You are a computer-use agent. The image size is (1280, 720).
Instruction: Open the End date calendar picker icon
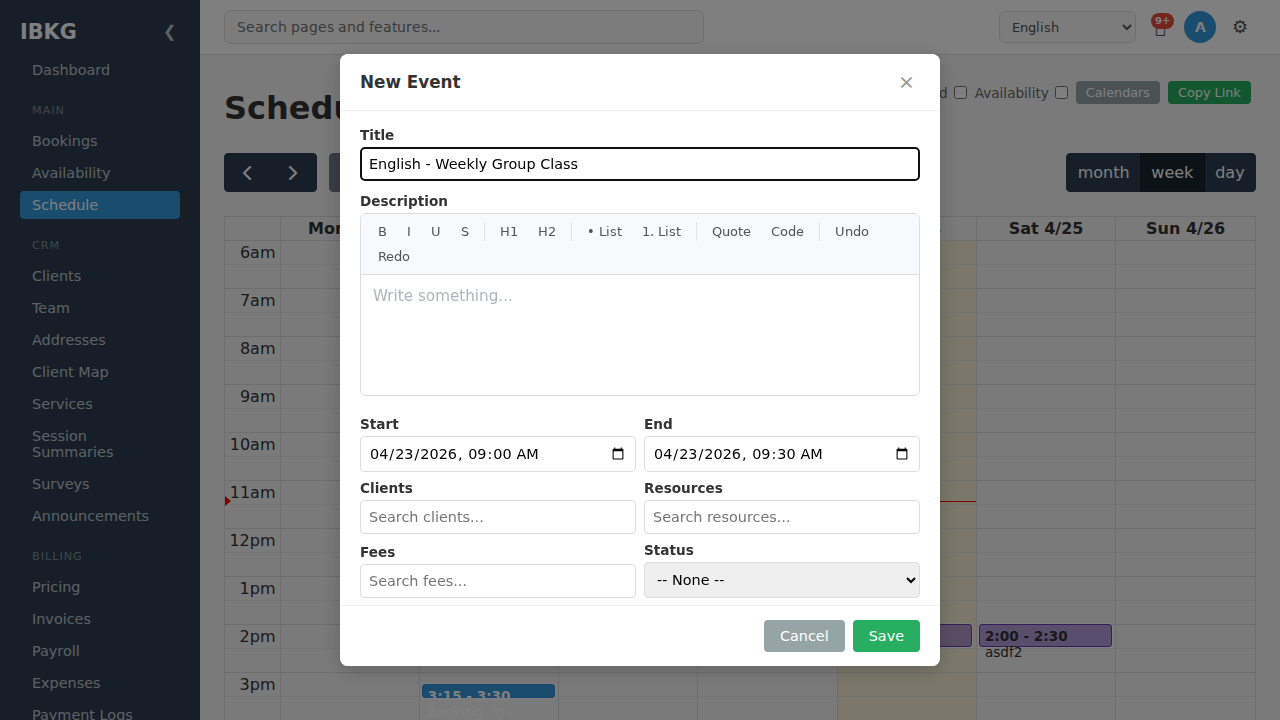click(902, 454)
